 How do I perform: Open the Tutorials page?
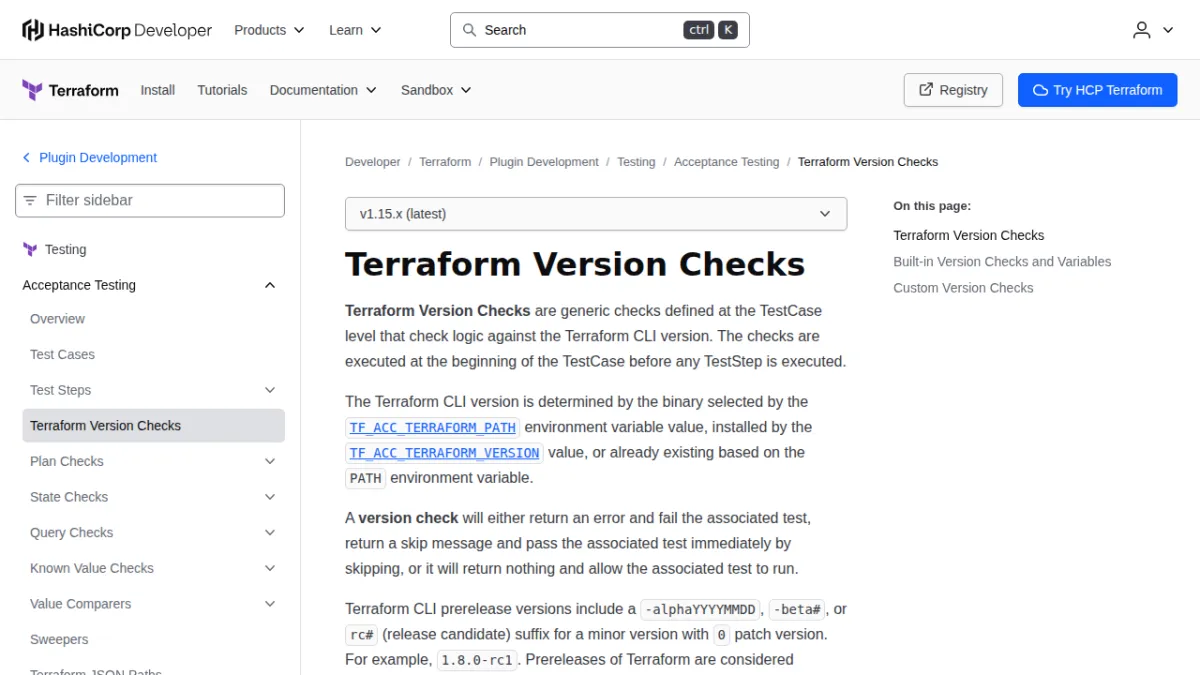pos(222,90)
